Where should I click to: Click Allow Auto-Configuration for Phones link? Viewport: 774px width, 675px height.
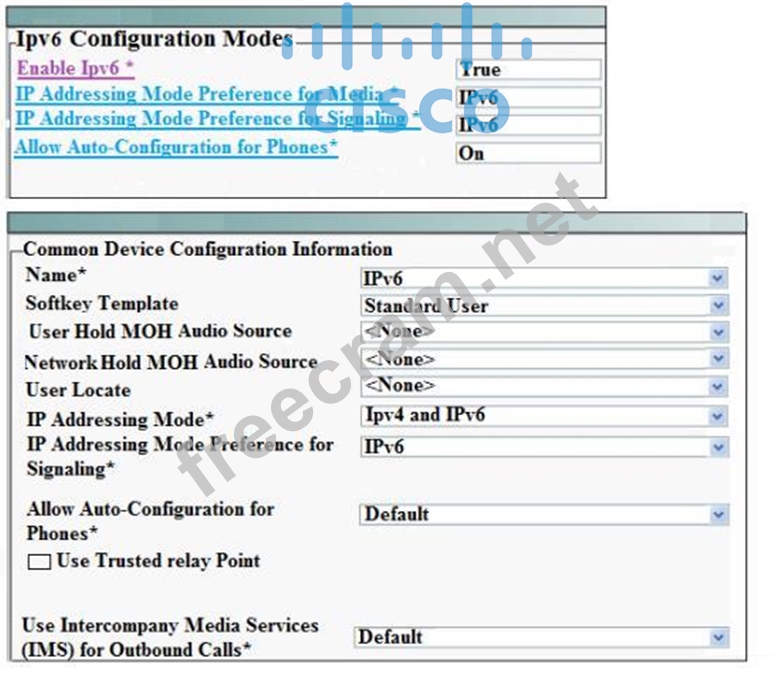click(175, 147)
